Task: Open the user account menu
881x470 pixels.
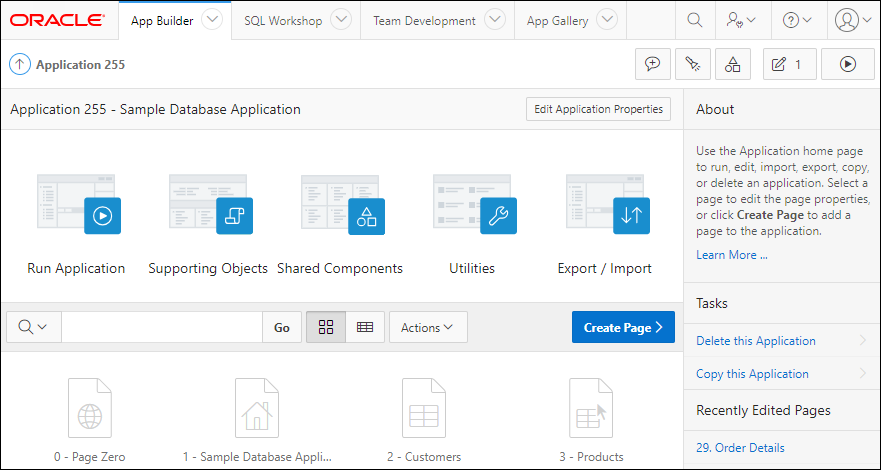Action: click(852, 20)
